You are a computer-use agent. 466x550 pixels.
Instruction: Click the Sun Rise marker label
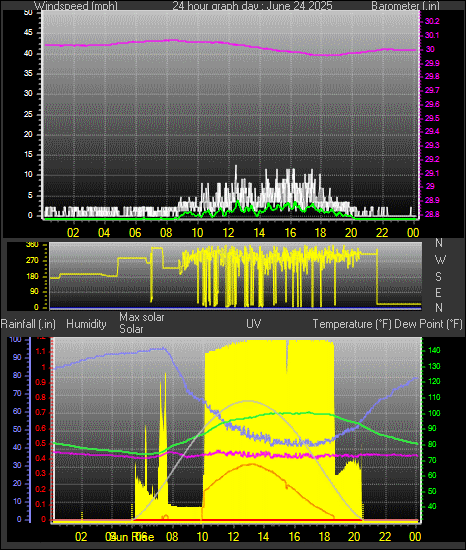pyautogui.click(x=133, y=537)
